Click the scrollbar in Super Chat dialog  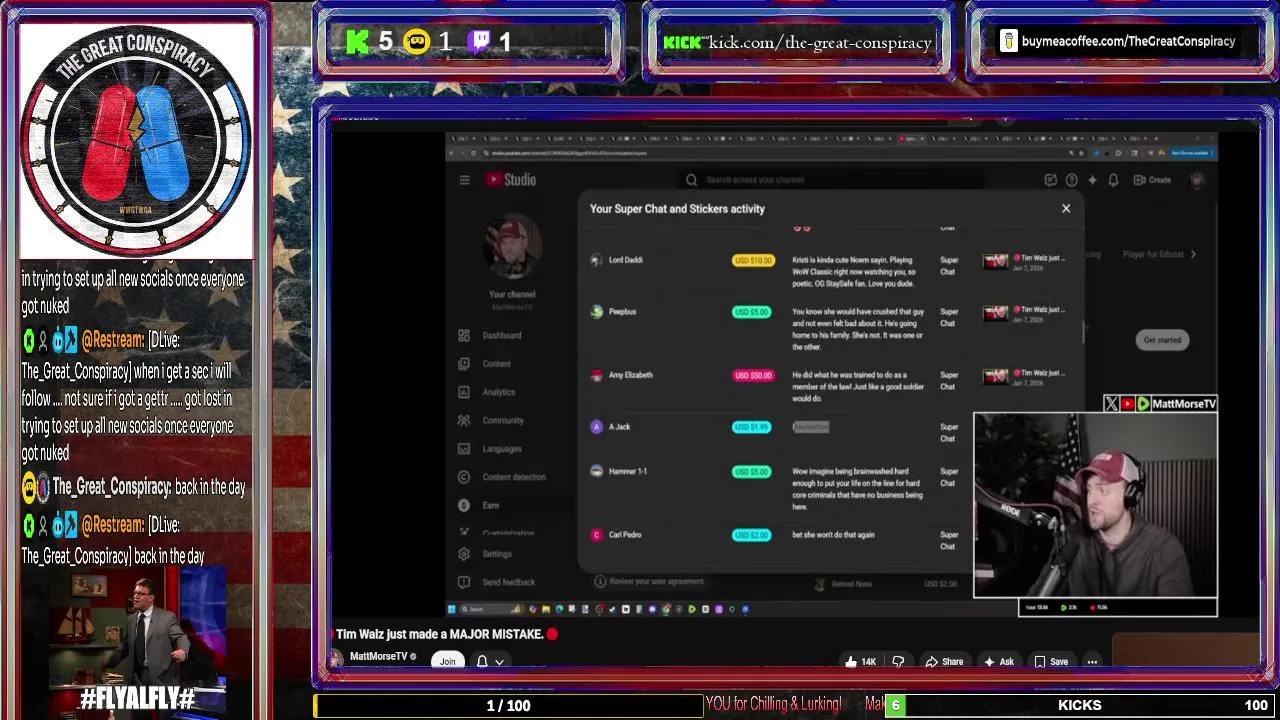[x=1085, y=333]
